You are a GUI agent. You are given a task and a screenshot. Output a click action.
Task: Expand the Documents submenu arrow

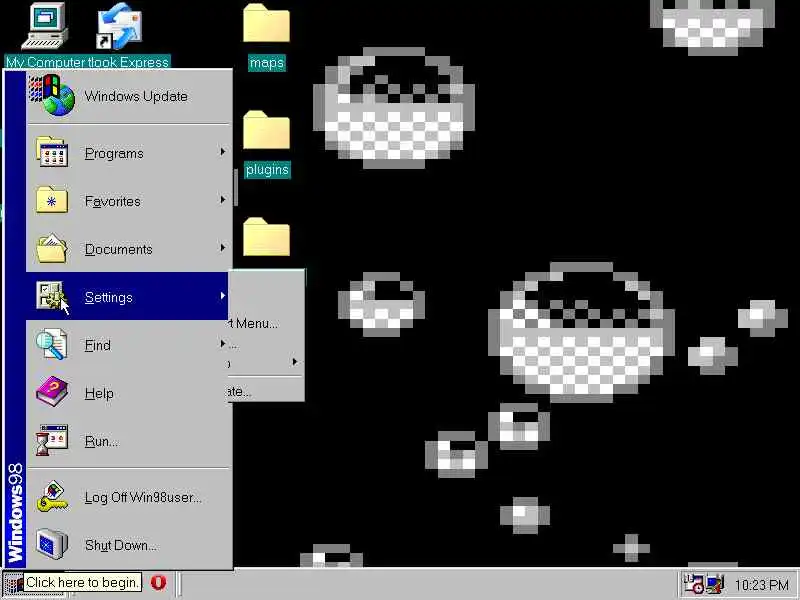click(x=222, y=248)
